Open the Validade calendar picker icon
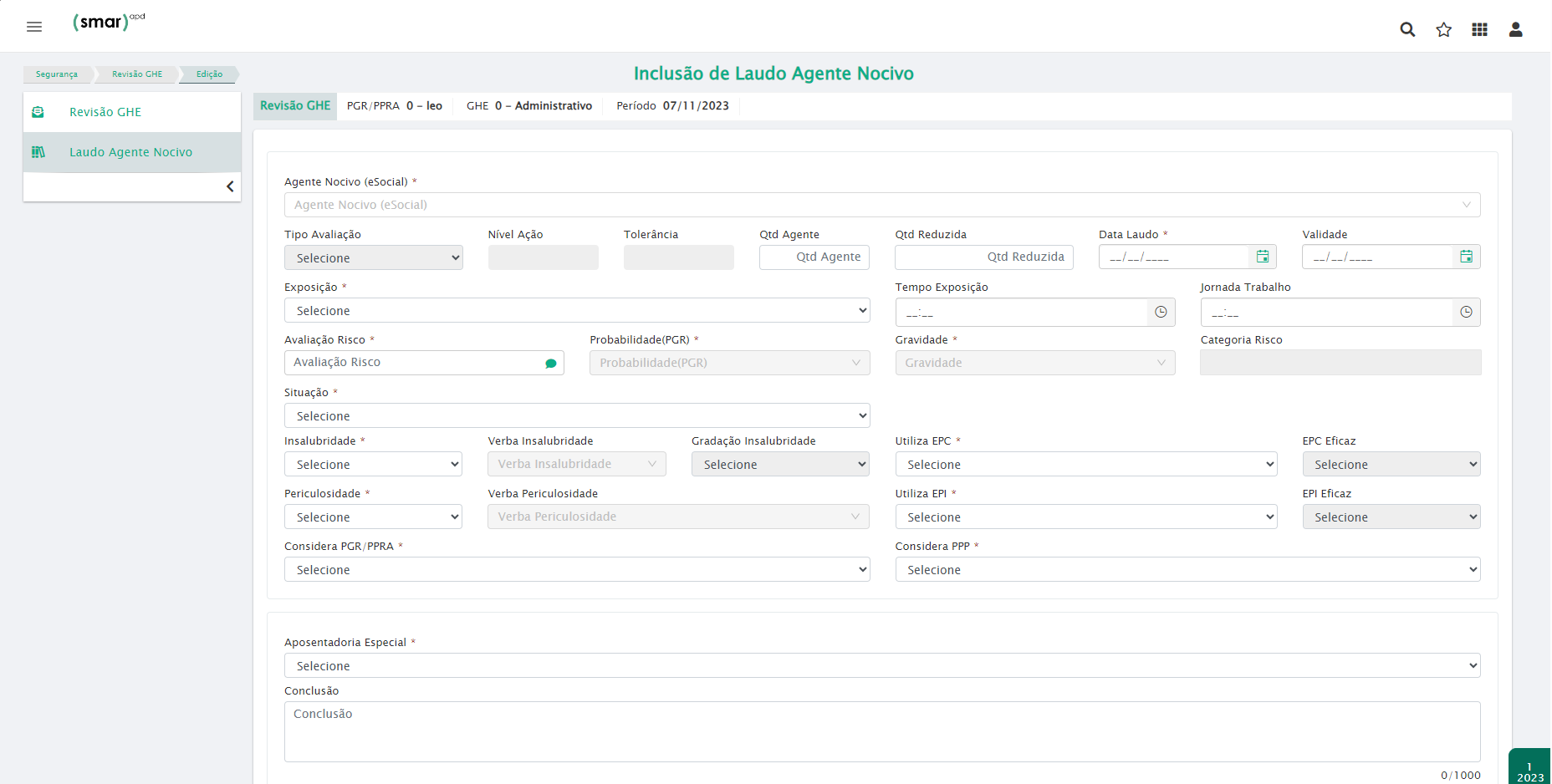Screen dimensions: 1552x784 pyautogui.click(x=1466, y=257)
